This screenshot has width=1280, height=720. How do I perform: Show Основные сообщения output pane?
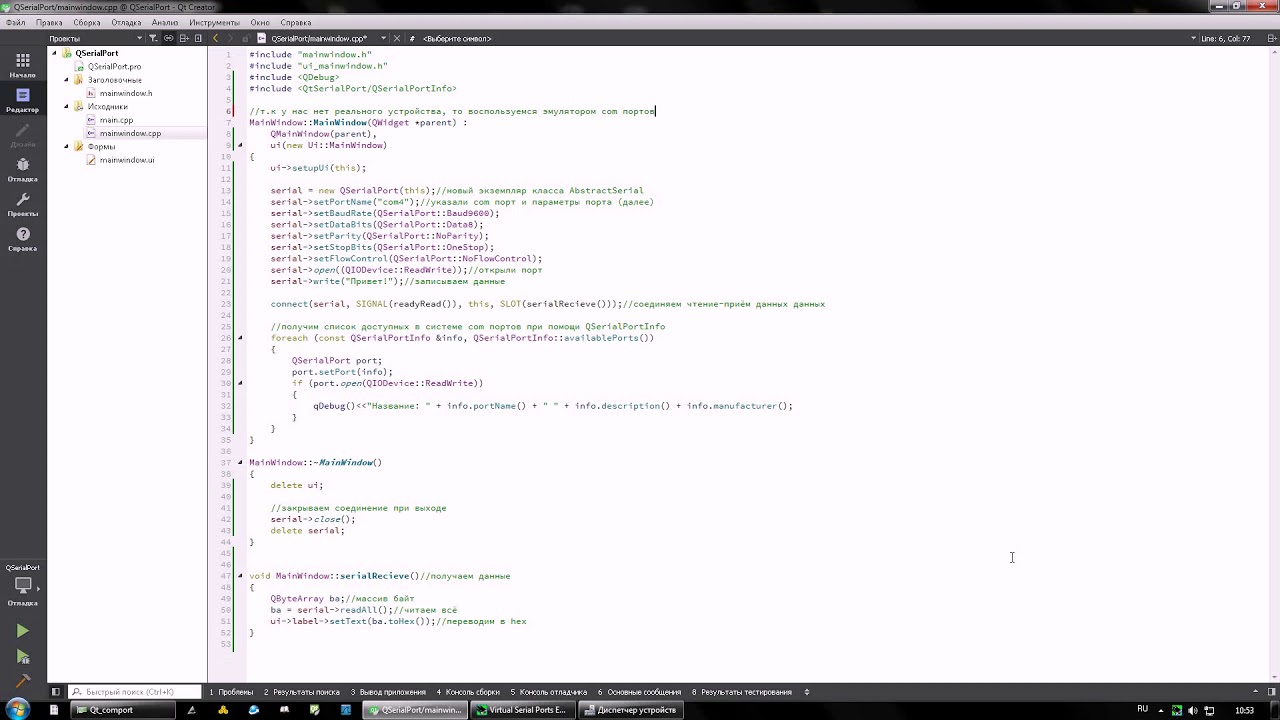tap(639, 692)
